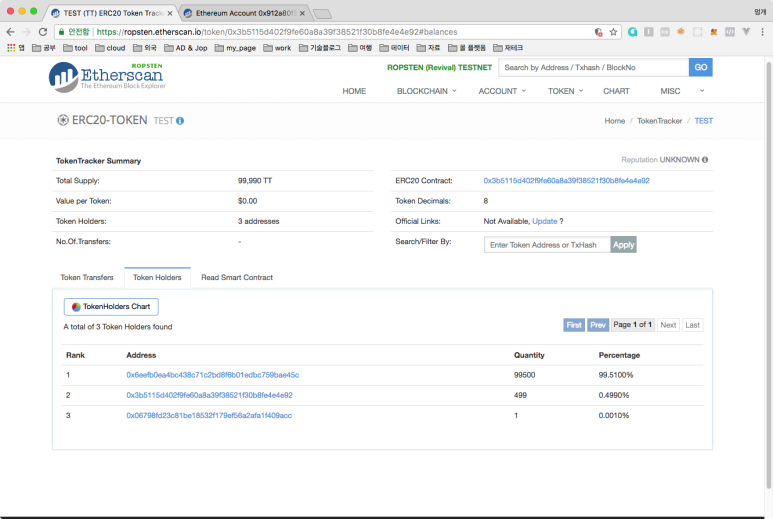The width and height of the screenshot is (773, 519).
Task: Click the Home breadcrumb link
Action: (614, 121)
